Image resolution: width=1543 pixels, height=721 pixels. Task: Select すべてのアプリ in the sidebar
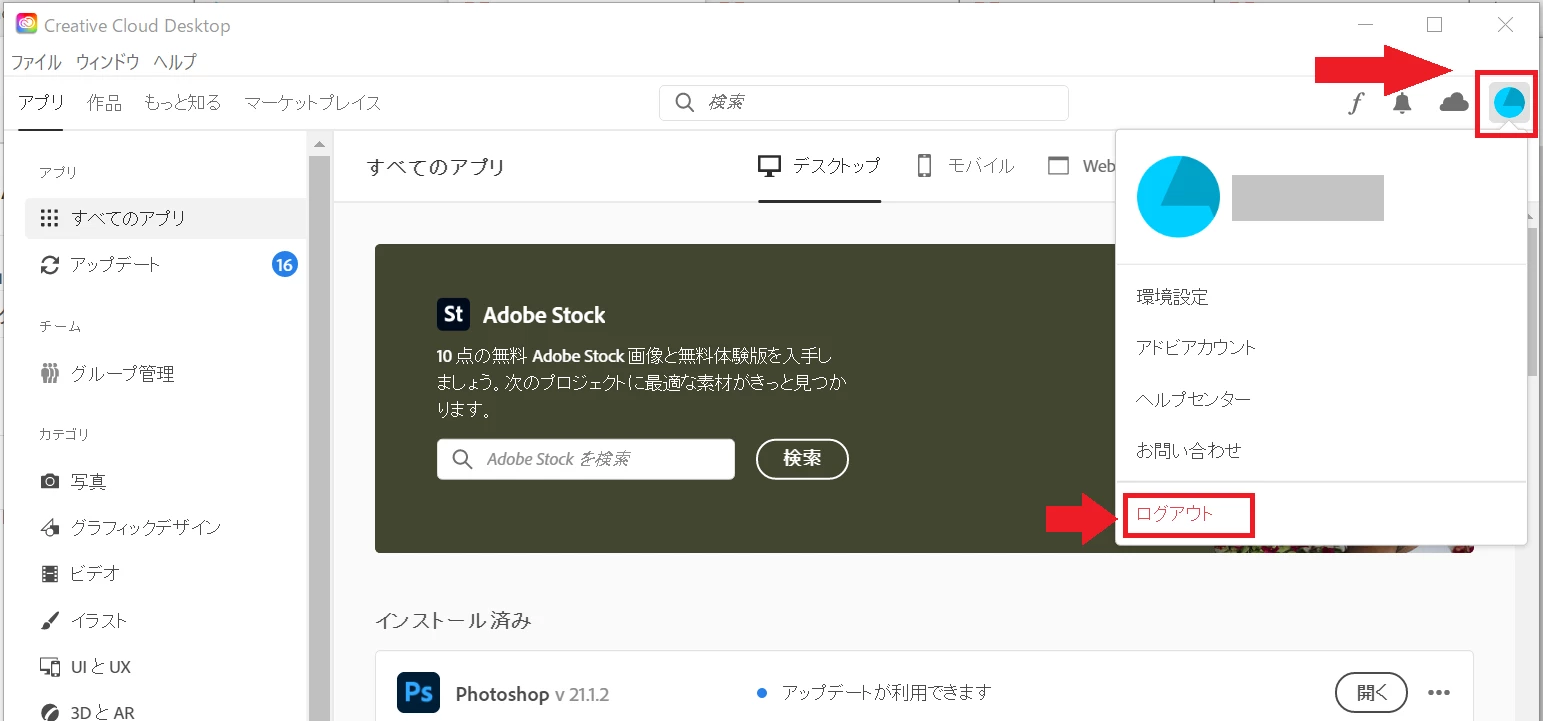165,218
